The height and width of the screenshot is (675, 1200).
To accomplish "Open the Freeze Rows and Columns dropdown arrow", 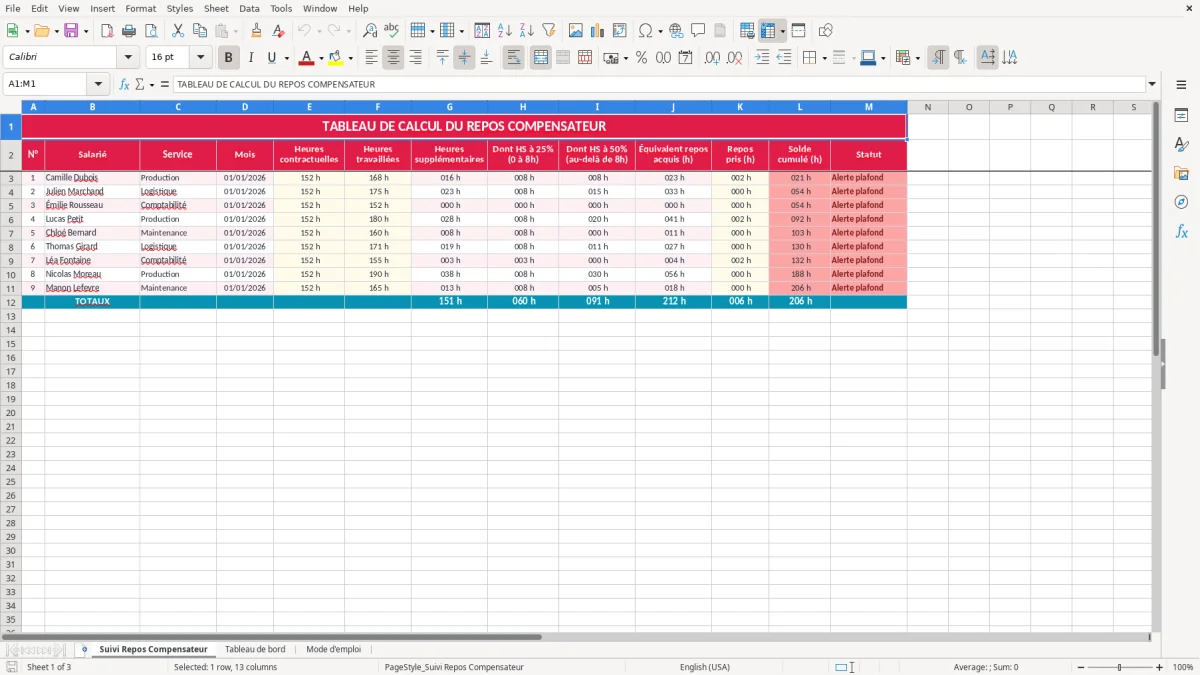I will 782,31.
